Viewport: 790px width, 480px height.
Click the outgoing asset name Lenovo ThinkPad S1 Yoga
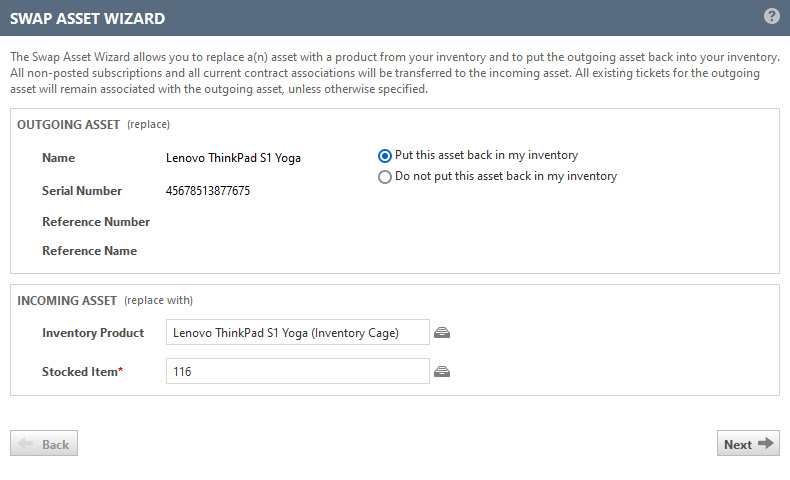233,158
